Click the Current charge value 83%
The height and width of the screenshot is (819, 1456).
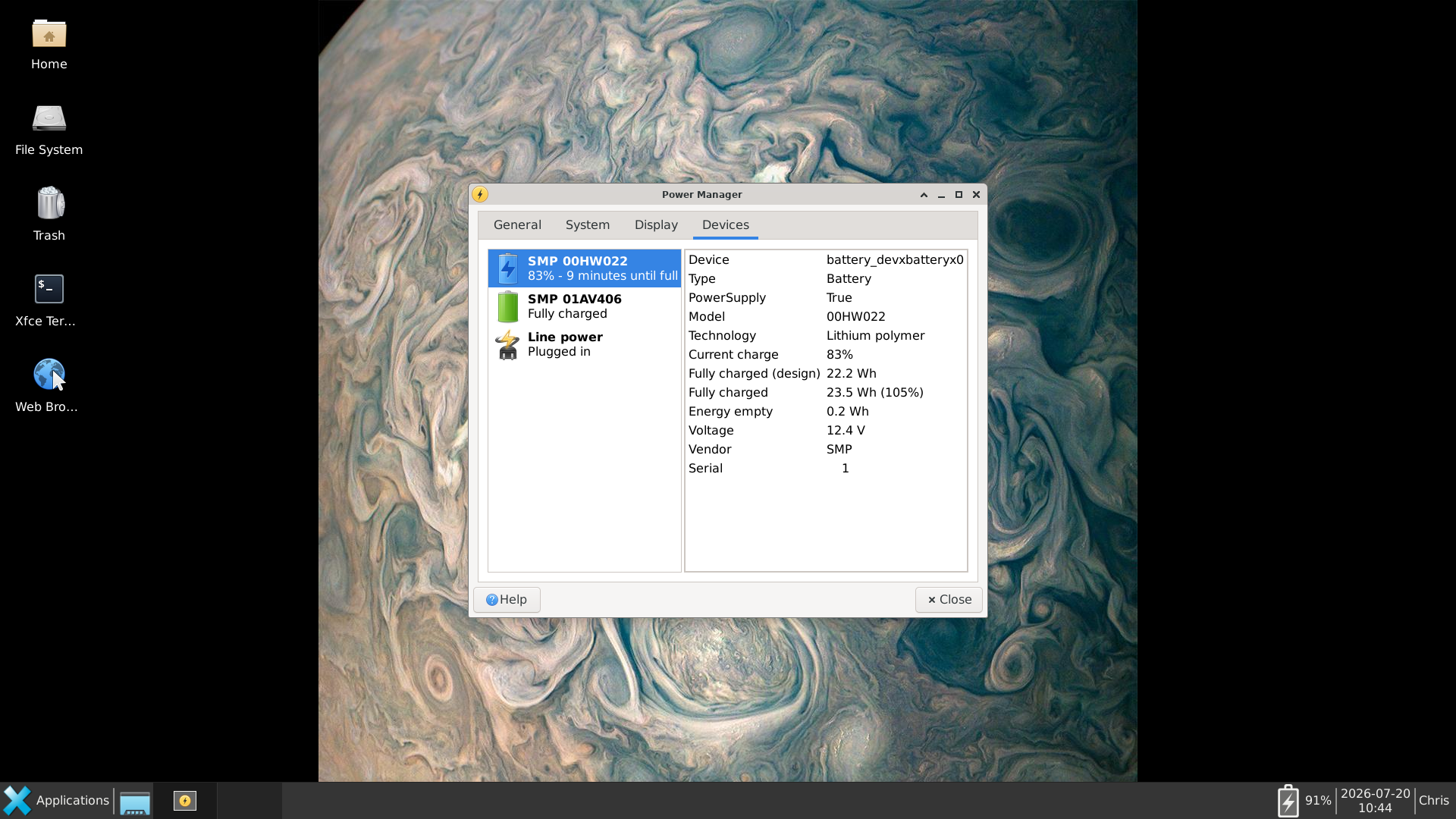point(839,355)
